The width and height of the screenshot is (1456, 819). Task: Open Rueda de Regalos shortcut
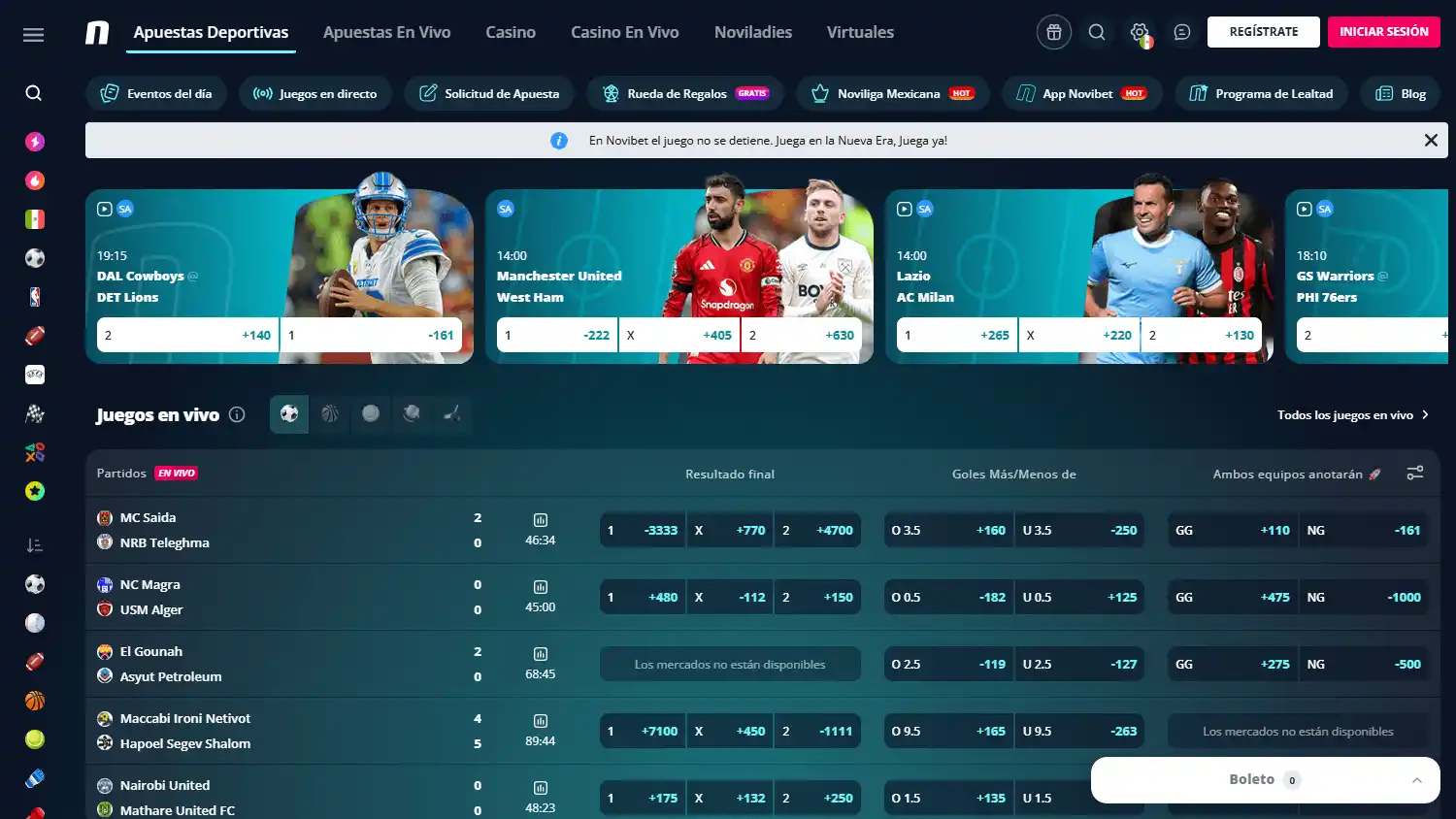pyautogui.click(x=685, y=94)
